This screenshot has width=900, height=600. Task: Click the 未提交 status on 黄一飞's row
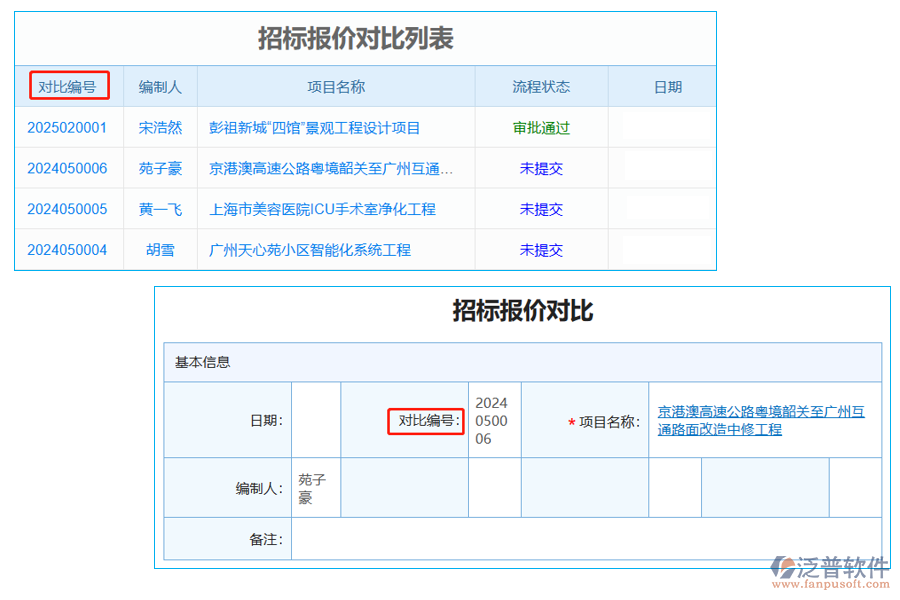click(x=541, y=209)
